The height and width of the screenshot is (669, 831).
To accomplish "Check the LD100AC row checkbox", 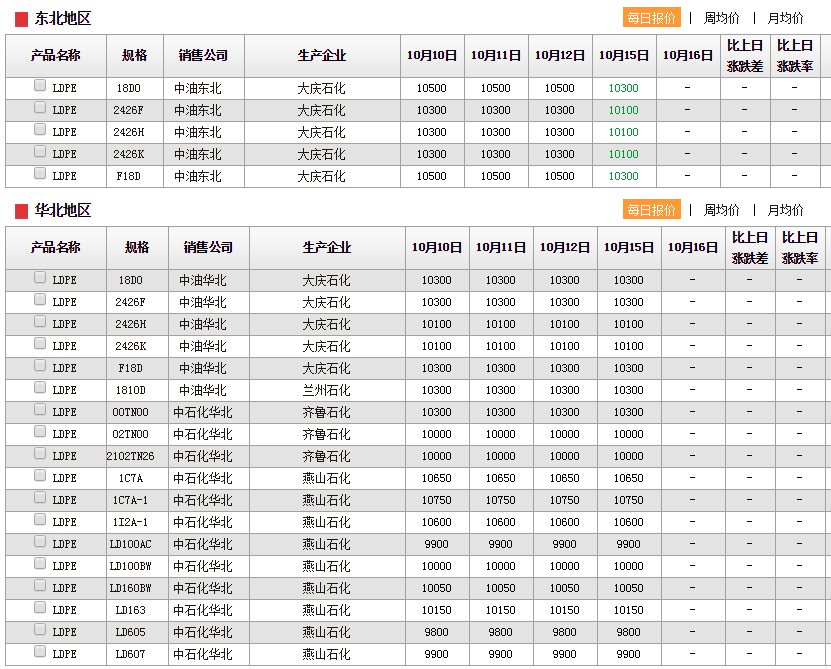I will click(40, 541).
